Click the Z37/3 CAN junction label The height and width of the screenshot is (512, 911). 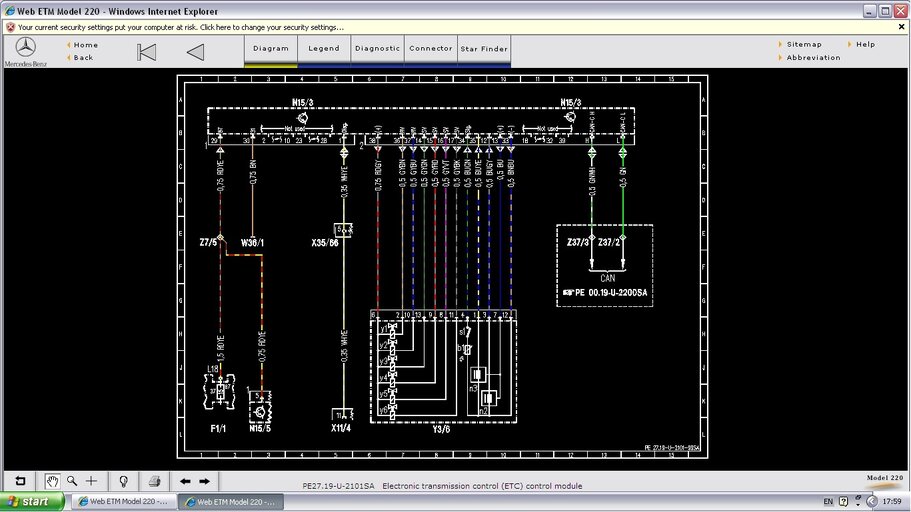pyautogui.click(x=578, y=242)
